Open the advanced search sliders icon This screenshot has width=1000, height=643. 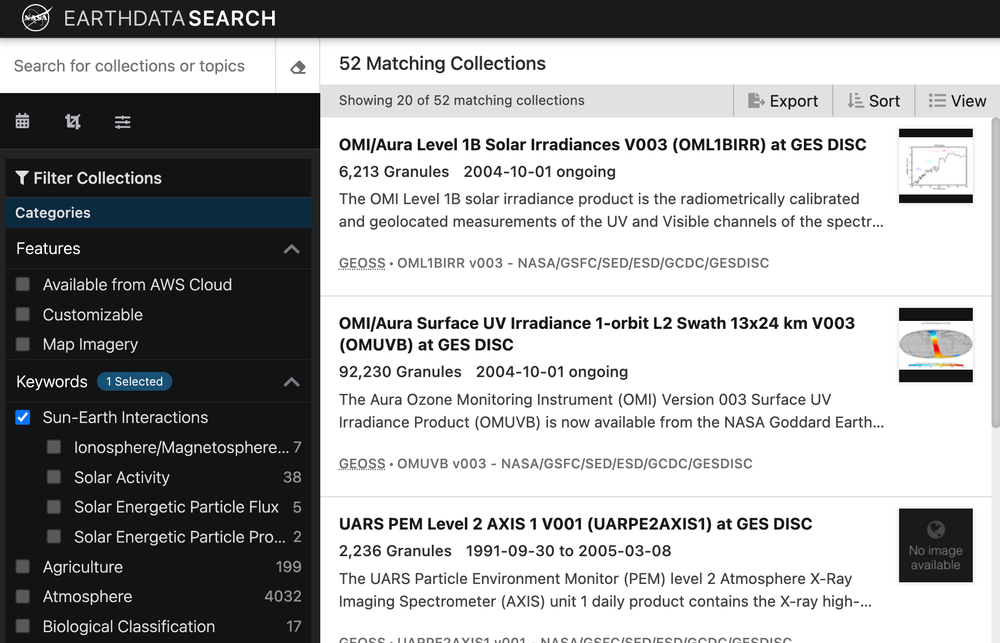[122, 121]
